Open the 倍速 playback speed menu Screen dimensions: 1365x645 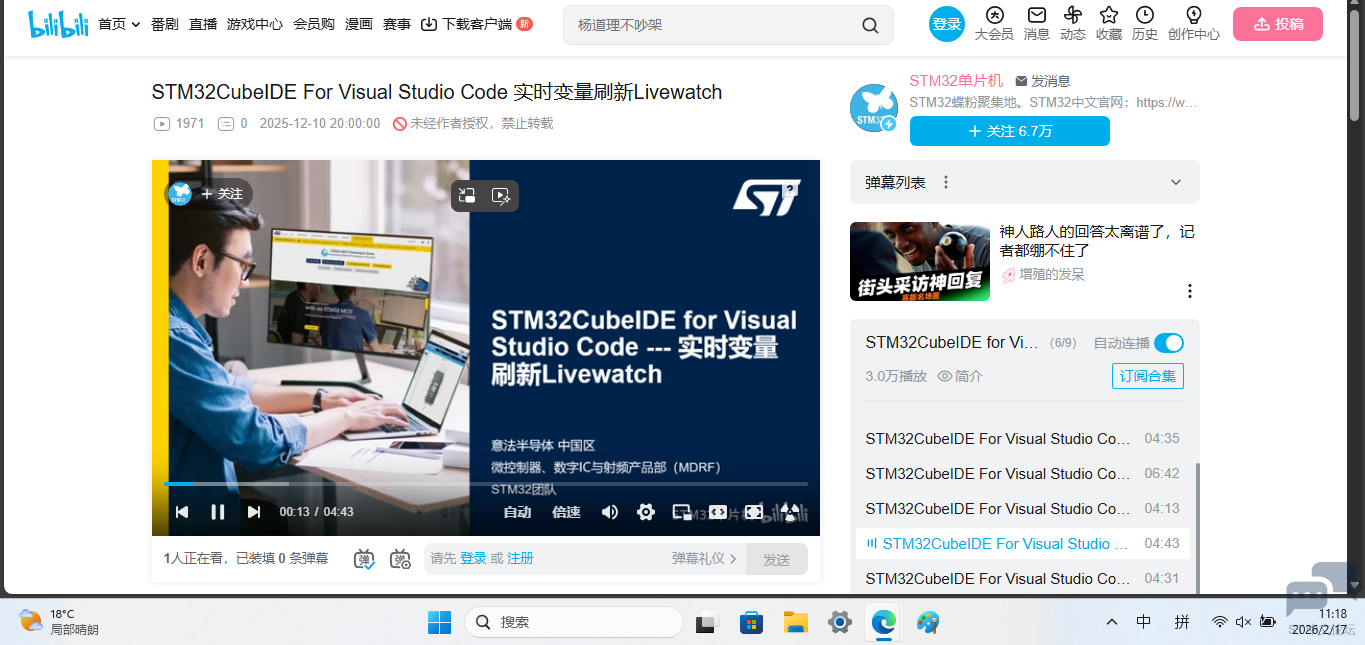[566, 512]
